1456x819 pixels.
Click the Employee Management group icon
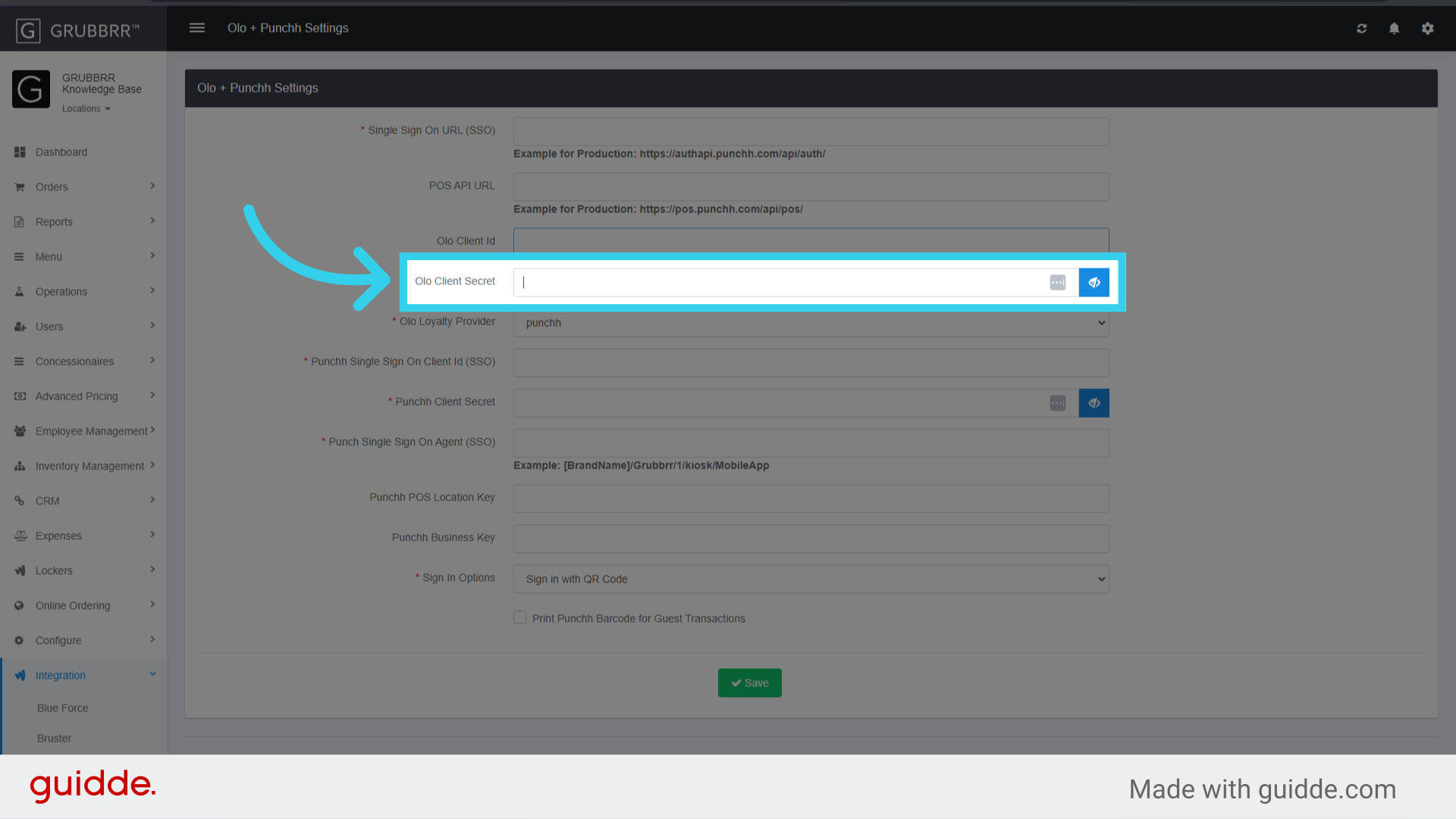(x=20, y=431)
